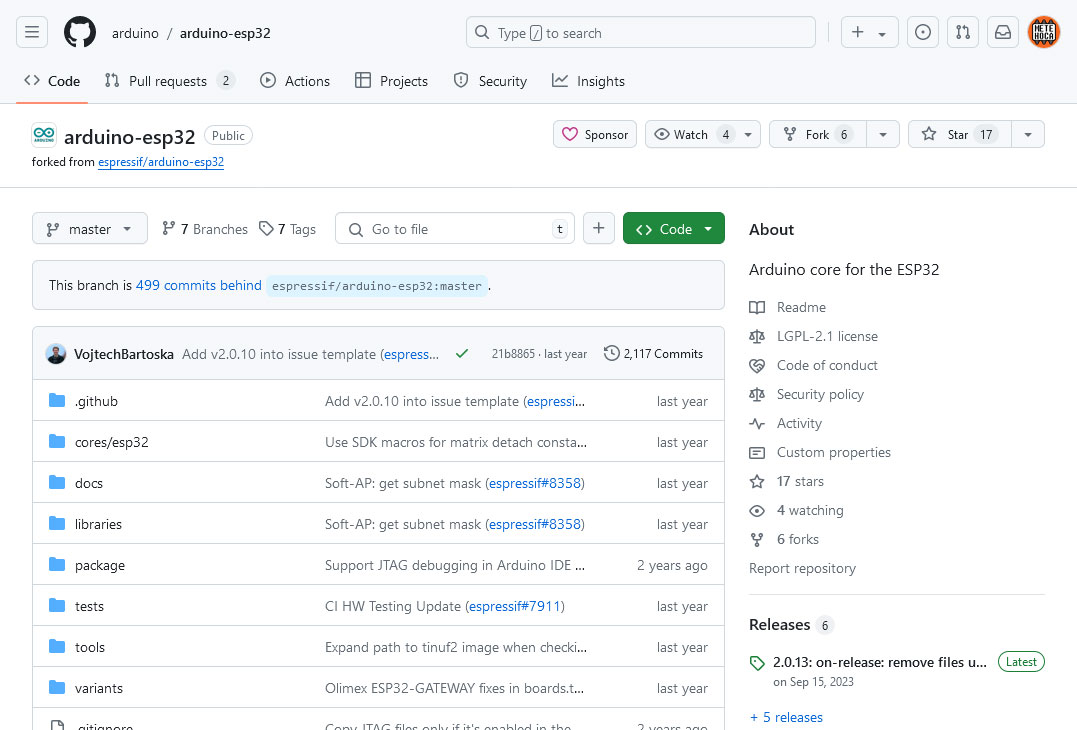1077x730 pixels.
Task: Click the add file plus button
Action: [598, 228]
